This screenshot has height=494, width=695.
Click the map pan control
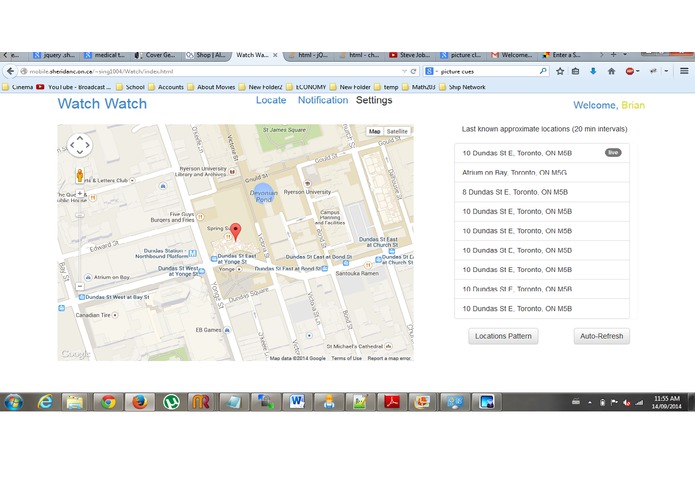click(x=80, y=145)
